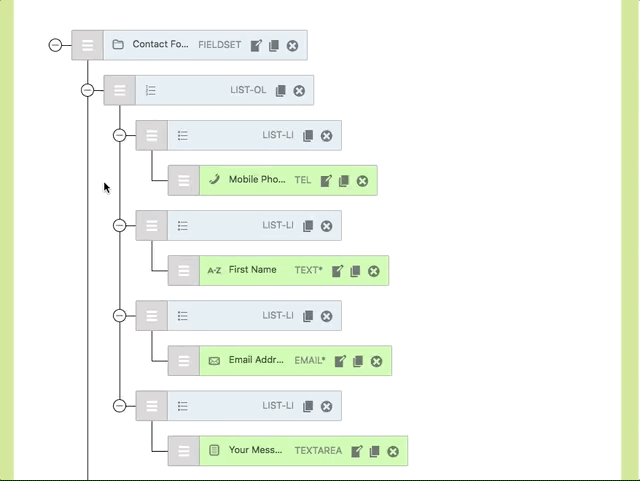Screen dimensions: 640x481
Task: Remove the LIST-OL element
Action: [299, 91]
